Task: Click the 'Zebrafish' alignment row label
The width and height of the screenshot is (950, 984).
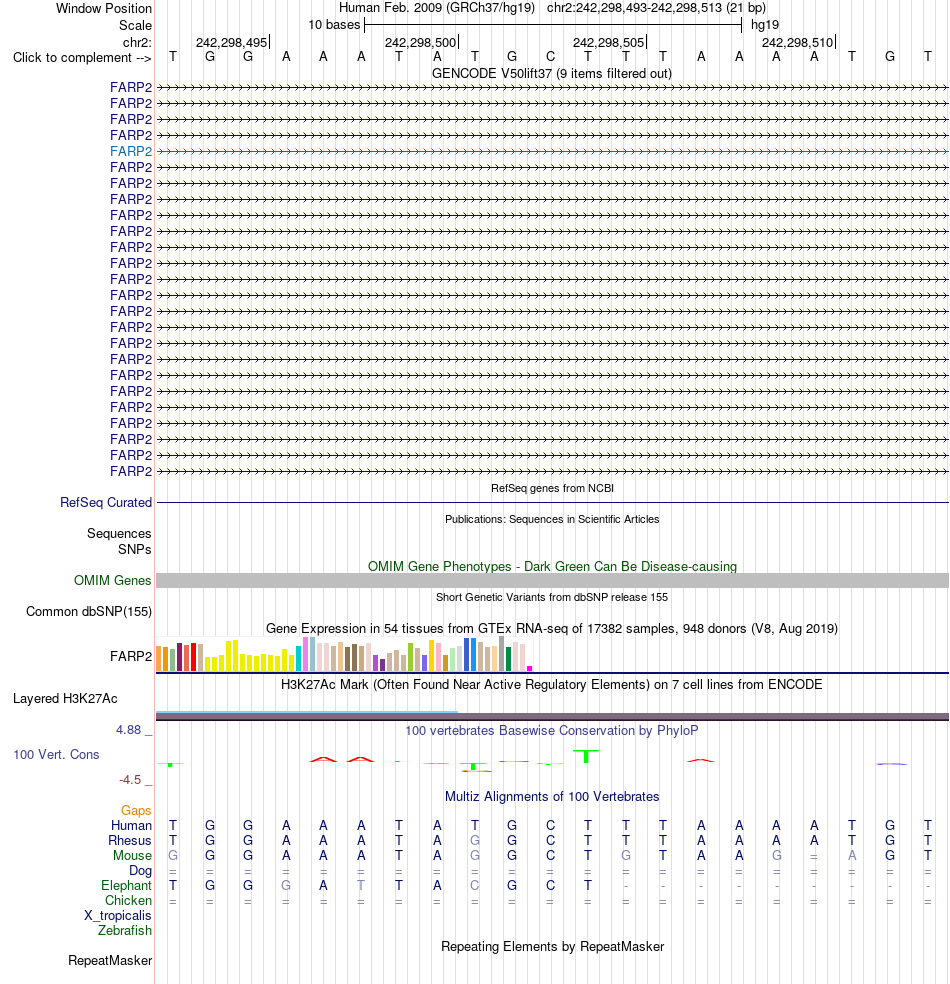Action: point(125,931)
